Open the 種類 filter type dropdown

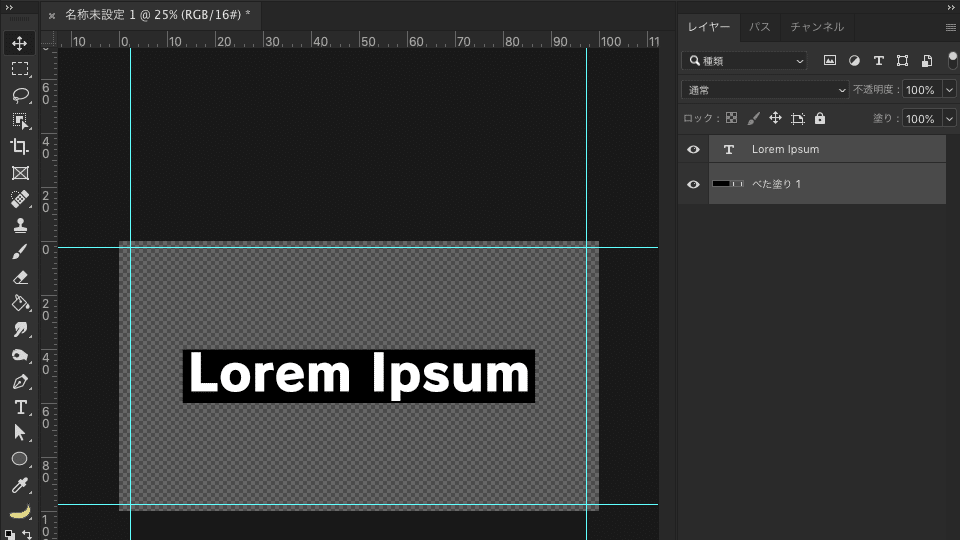pyautogui.click(x=744, y=61)
